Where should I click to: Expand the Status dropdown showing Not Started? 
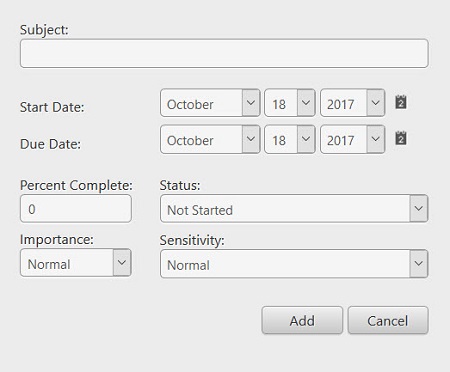point(294,209)
